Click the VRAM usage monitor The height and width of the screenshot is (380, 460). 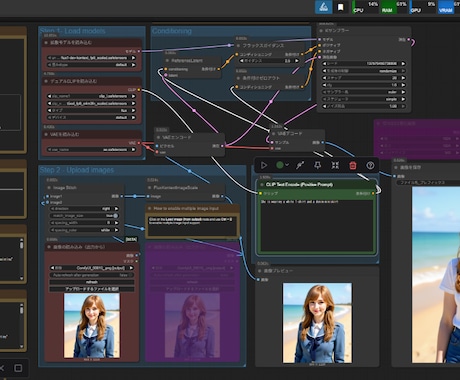click(x=449, y=7)
